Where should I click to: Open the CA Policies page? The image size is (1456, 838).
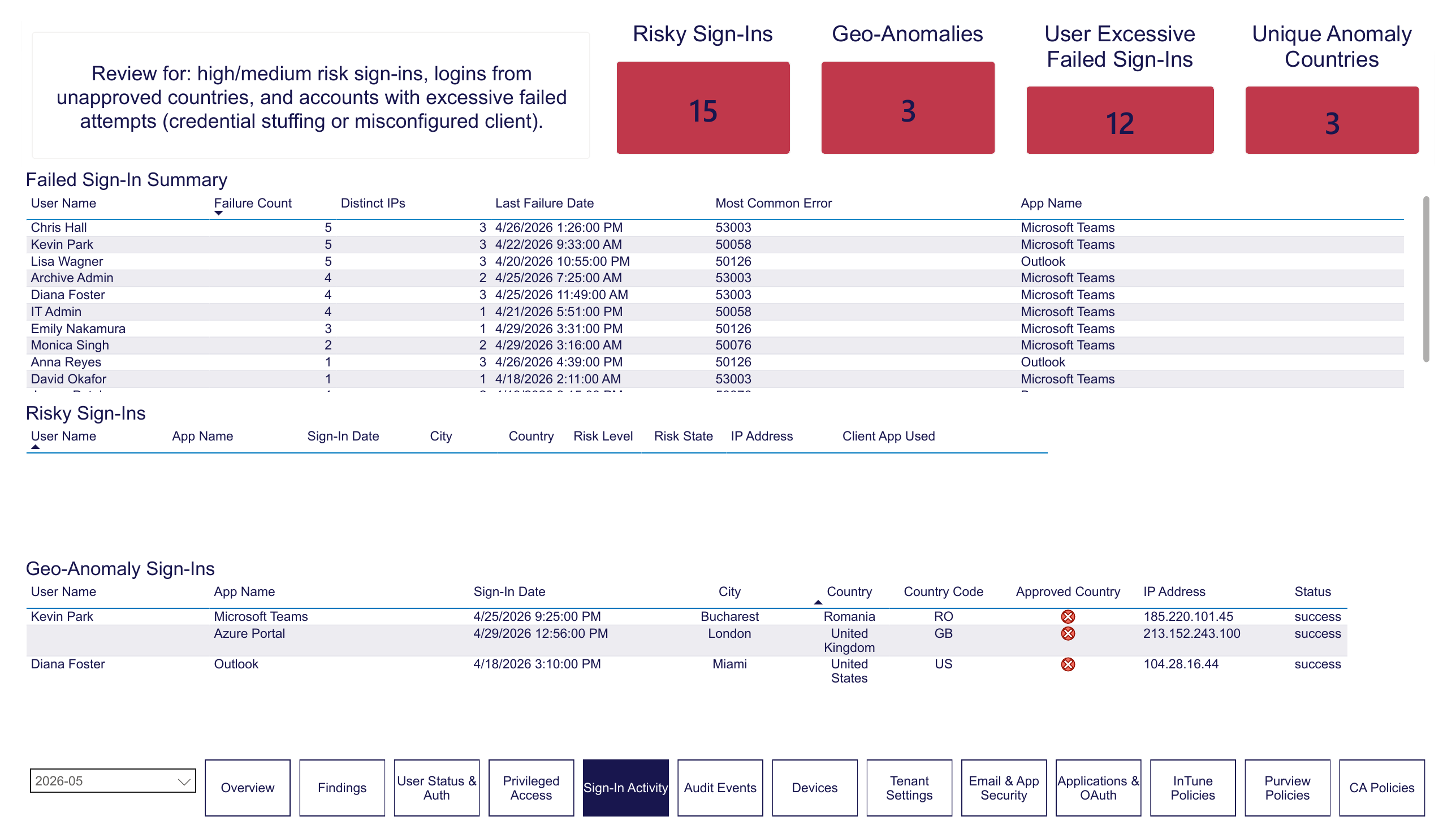[x=1381, y=787]
